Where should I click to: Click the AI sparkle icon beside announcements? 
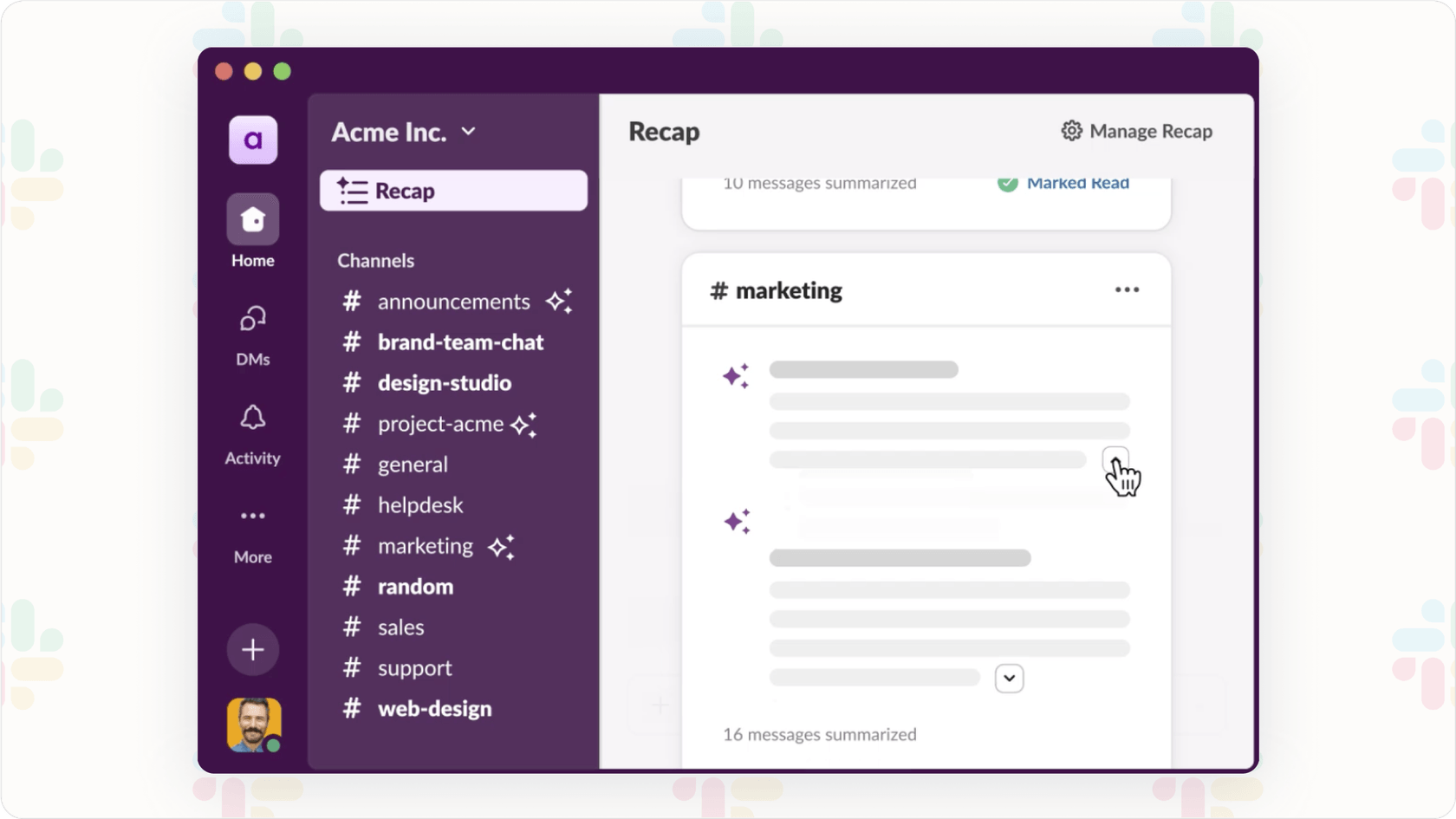(560, 301)
